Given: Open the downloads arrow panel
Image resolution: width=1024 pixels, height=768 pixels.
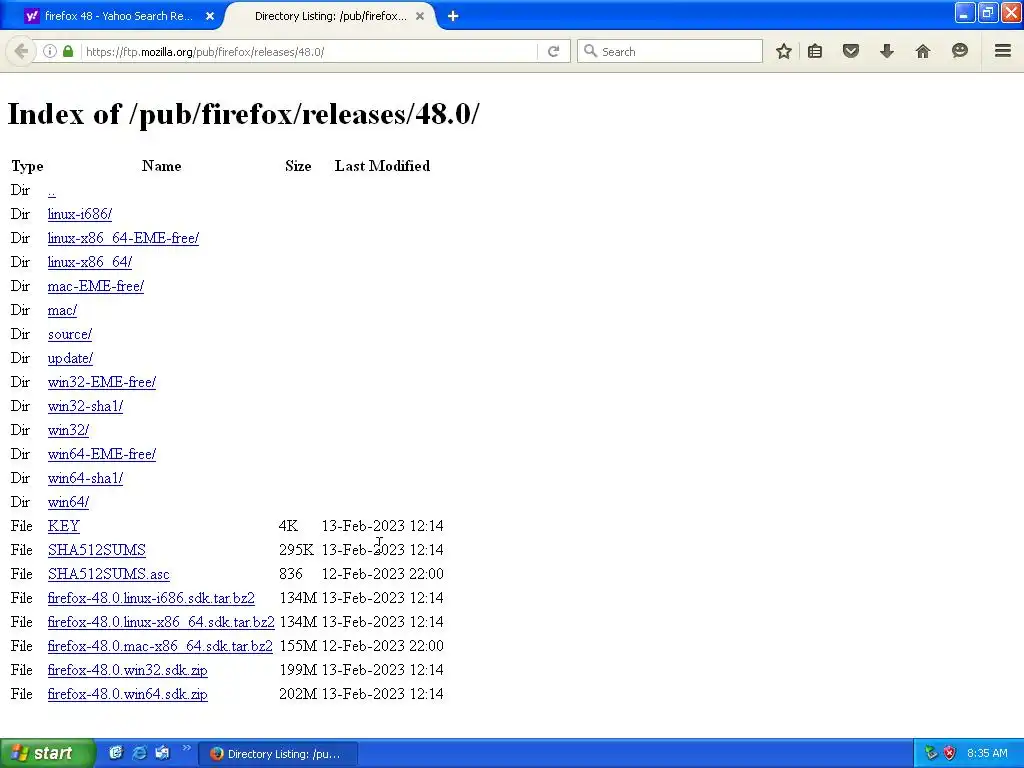Looking at the screenshot, I should [x=886, y=51].
